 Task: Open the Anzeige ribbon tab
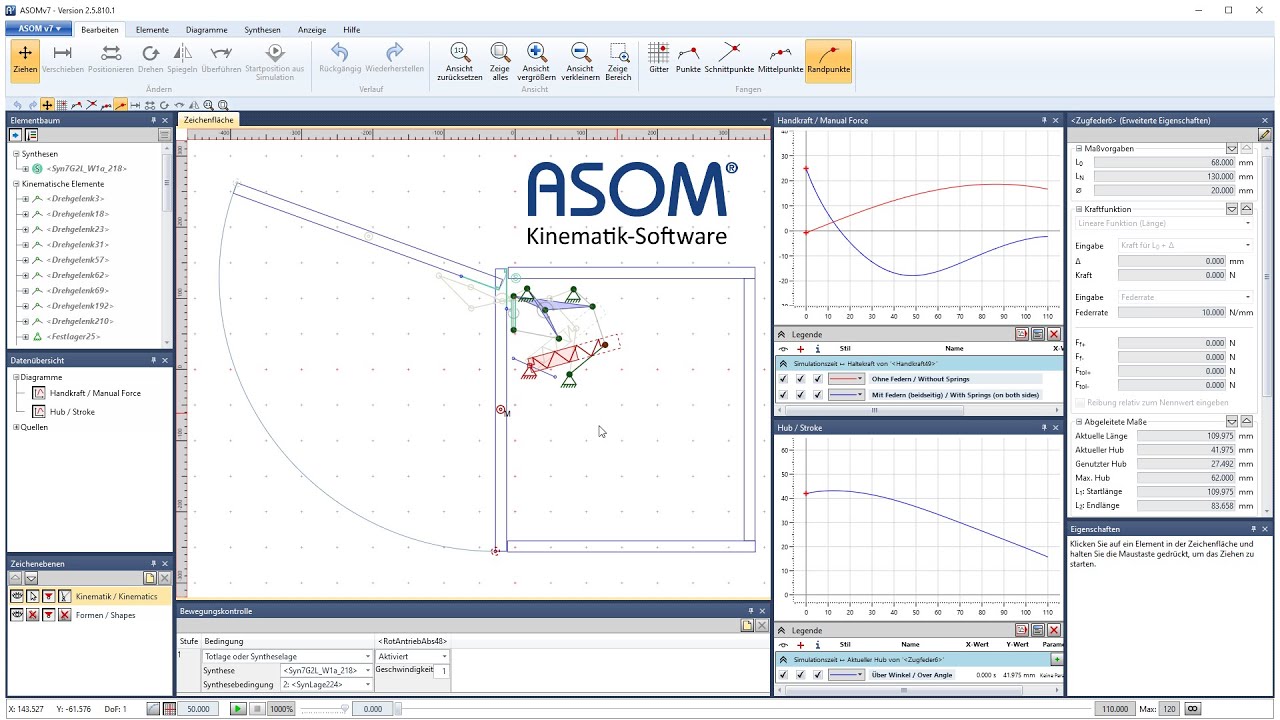[x=312, y=30]
